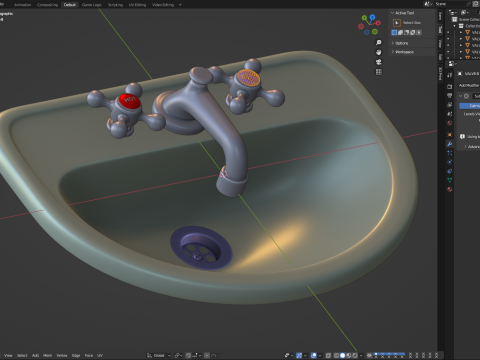This screenshot has height=360, width=480.
Task: Toggle show overlays button in header
Action: 314,356
